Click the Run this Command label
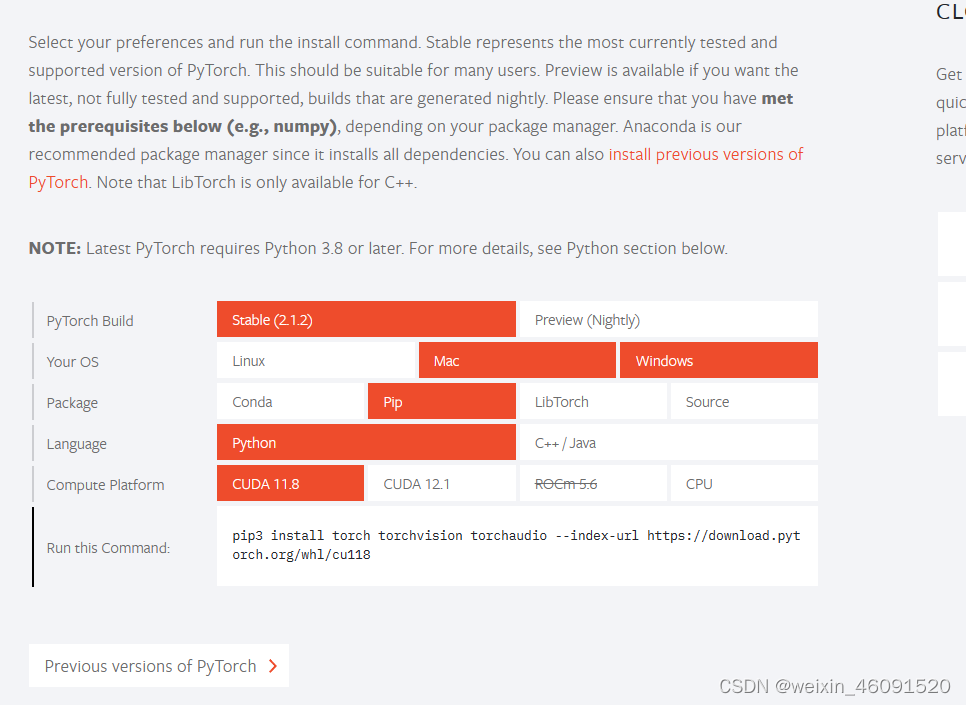Viewport: 966px width, 705px height. 108,548
